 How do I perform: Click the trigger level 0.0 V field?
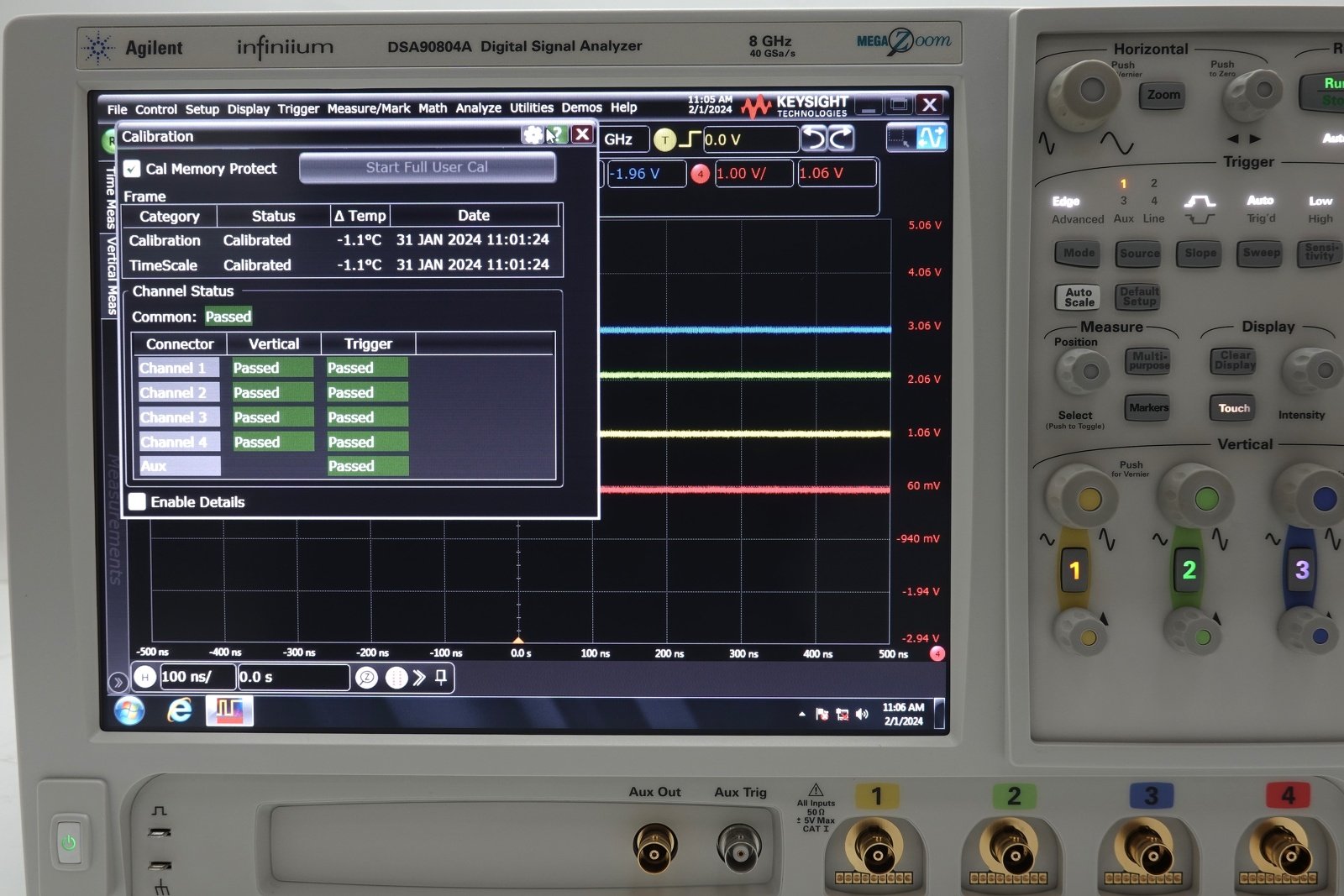750,139
